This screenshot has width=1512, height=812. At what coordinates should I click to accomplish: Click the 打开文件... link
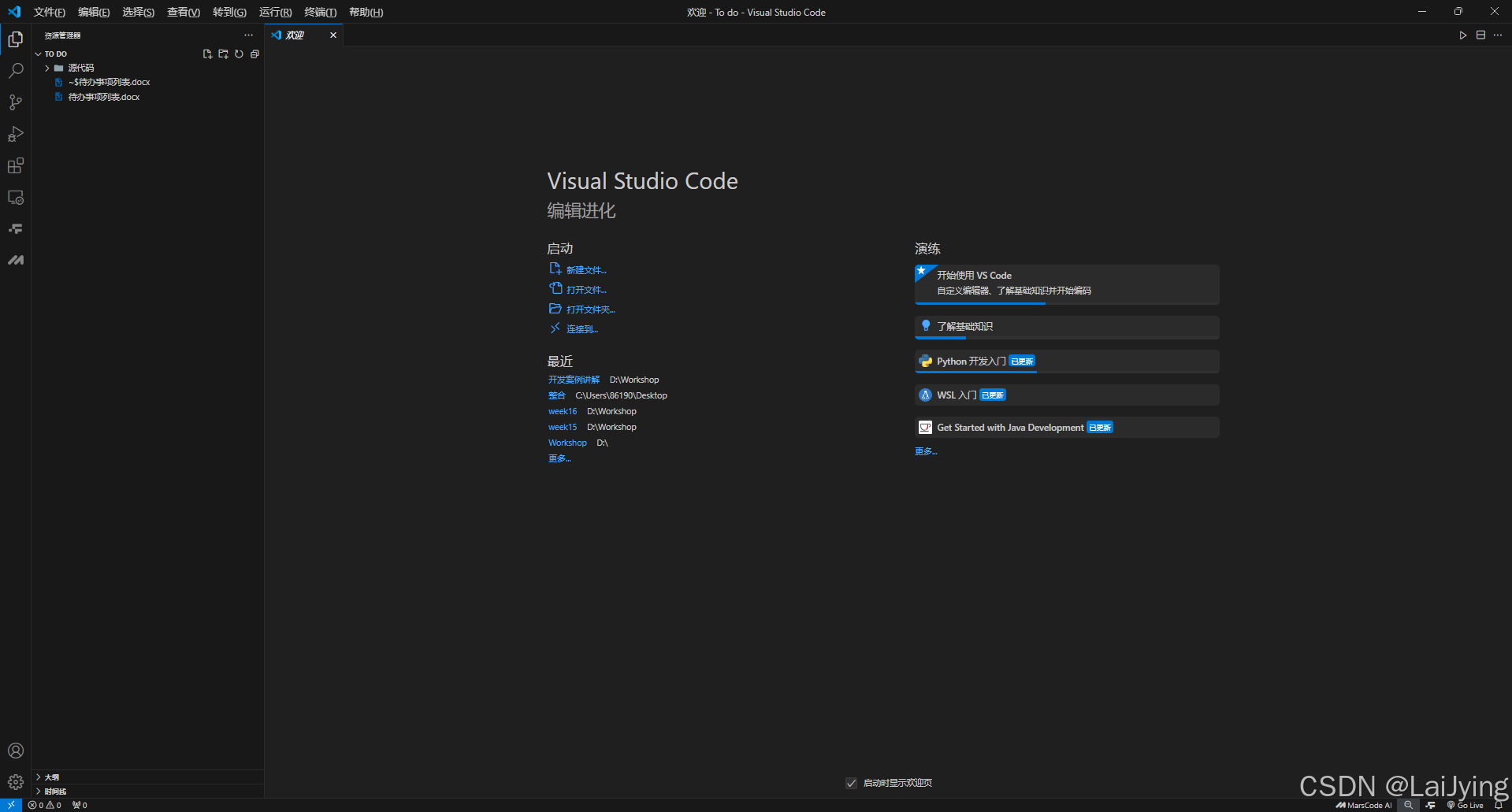pos(586,290)
